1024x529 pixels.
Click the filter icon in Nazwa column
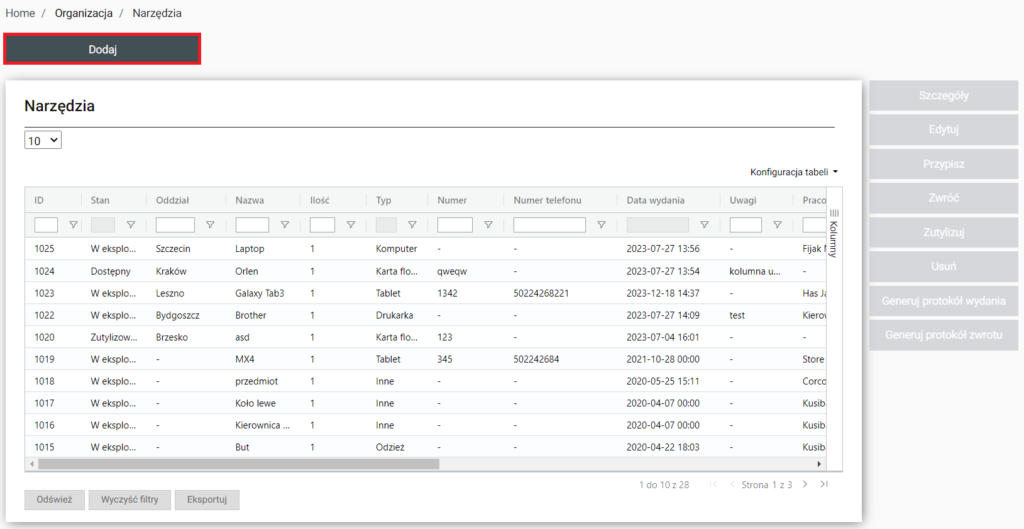[x=284, y=225]
